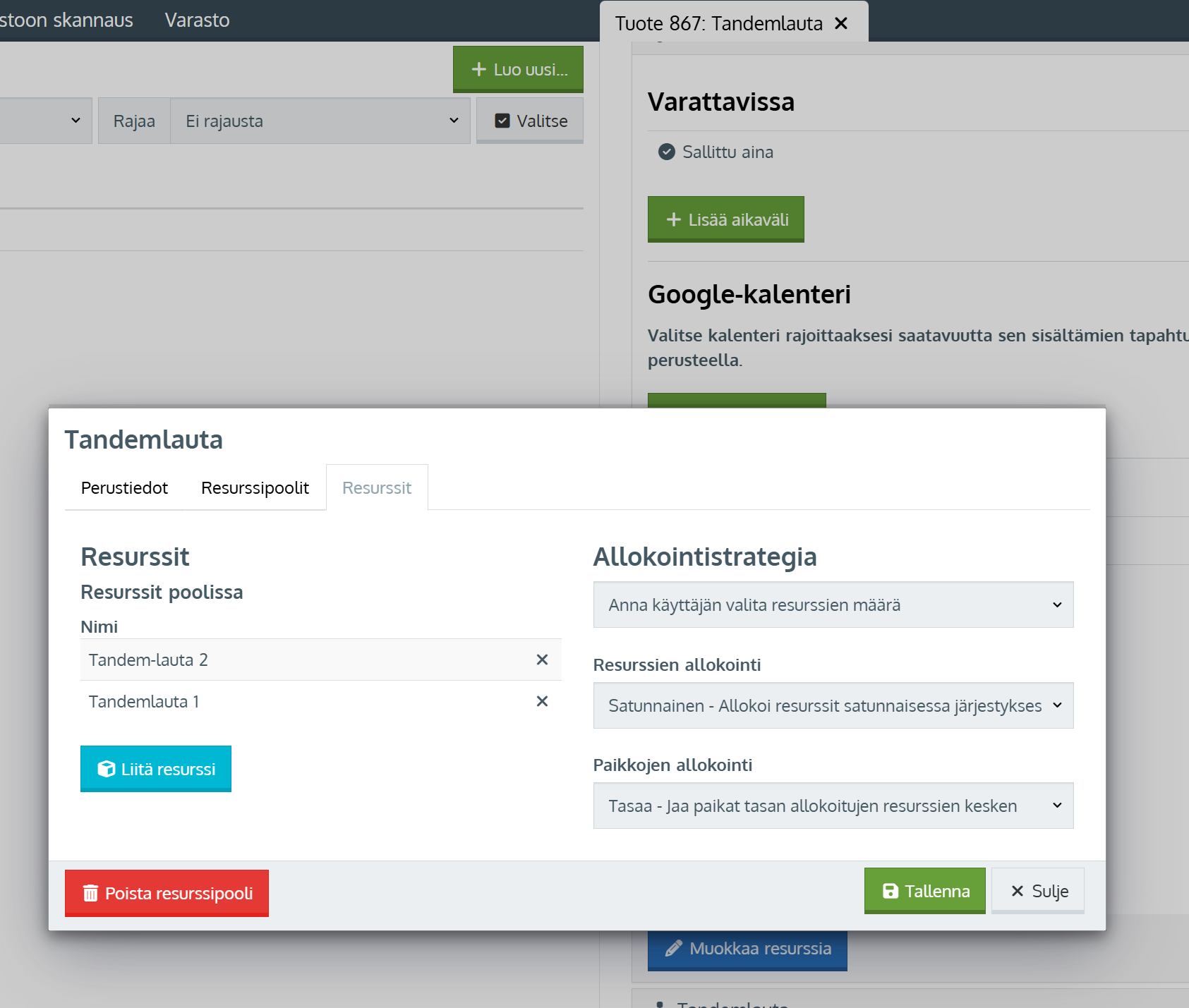Save changes with Tallenna
The width and height of the screenshot is (1189, 1008).
pyautogui.click(x=924, y=891)
